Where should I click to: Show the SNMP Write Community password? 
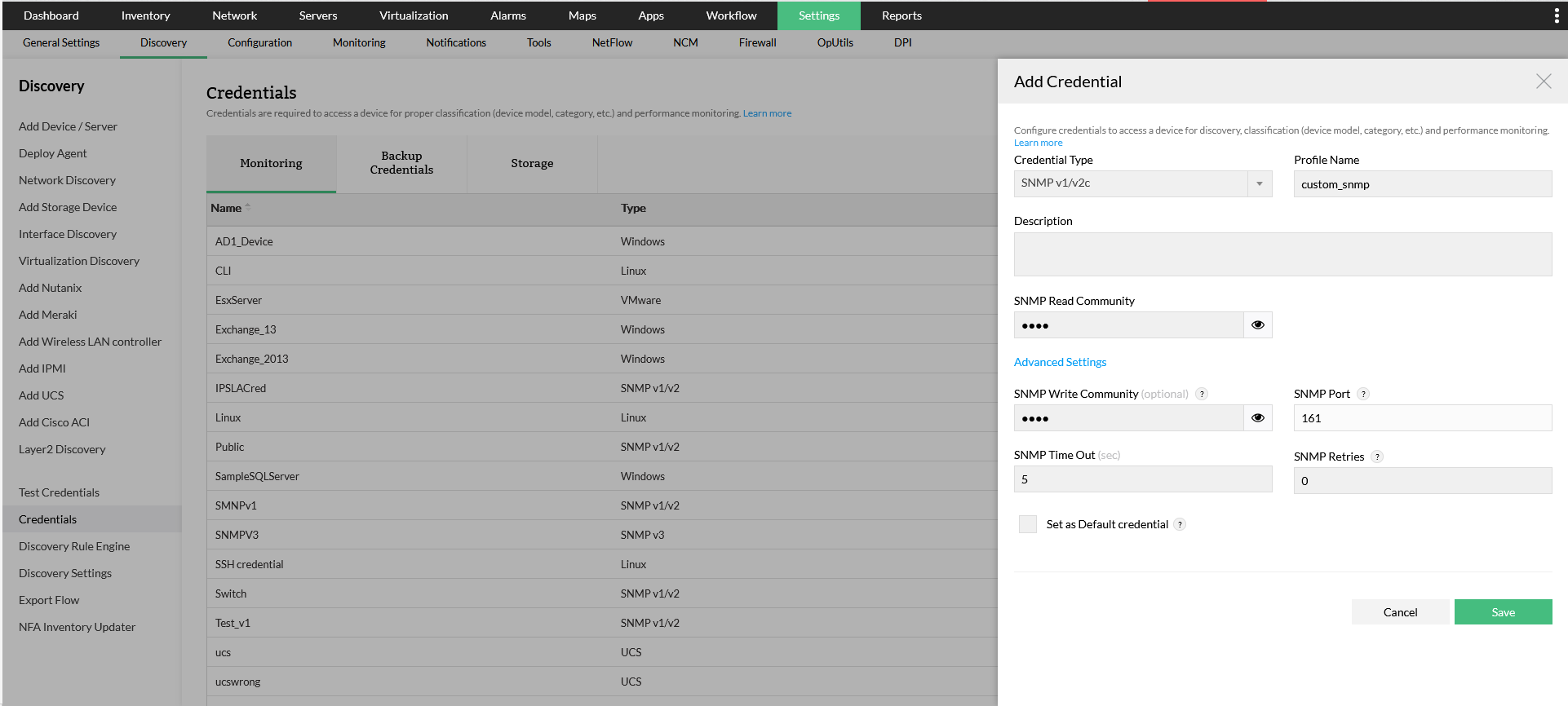(x=1257, y=418)
